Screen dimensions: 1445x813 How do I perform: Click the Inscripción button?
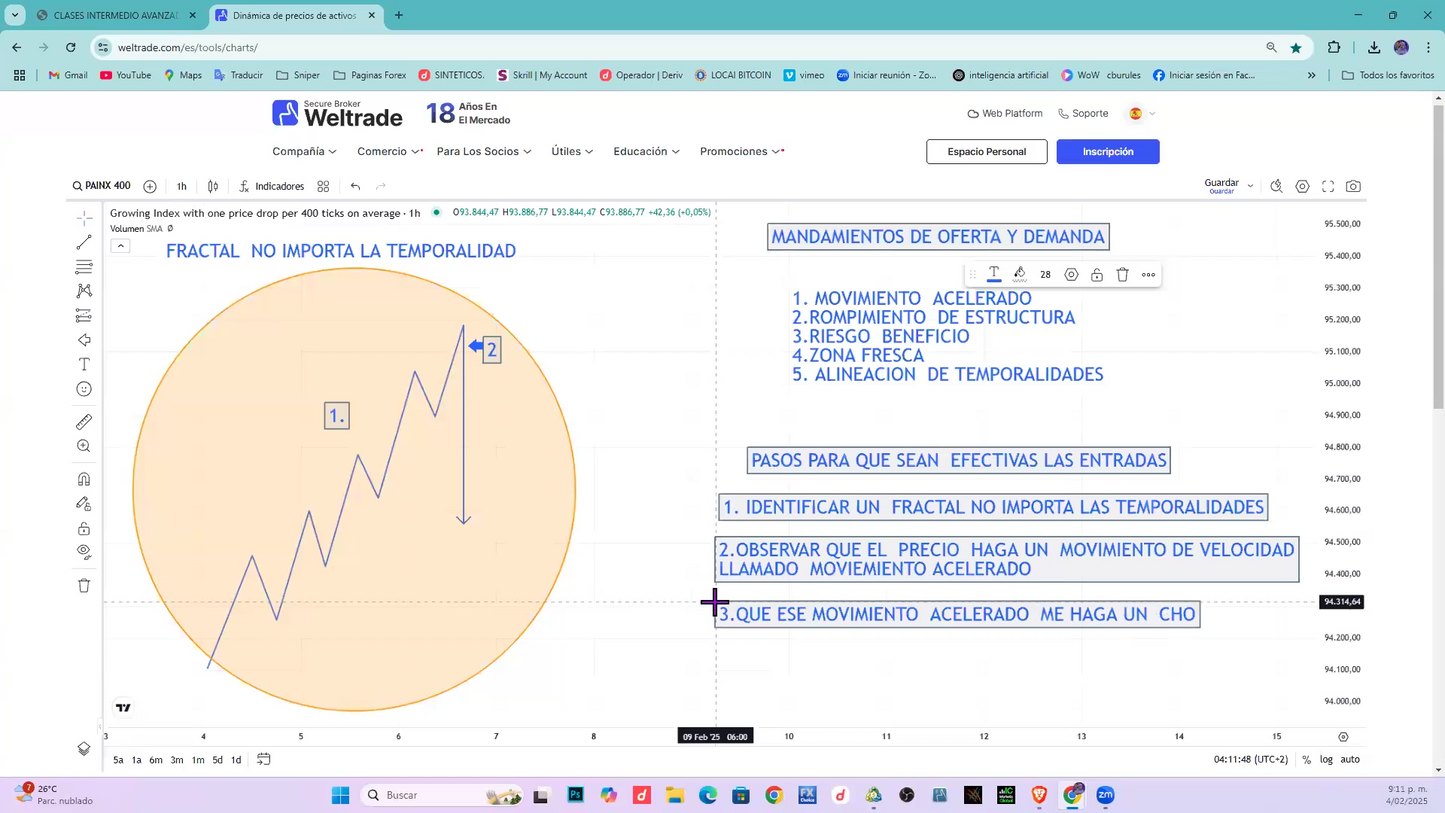coord(1107,151)
